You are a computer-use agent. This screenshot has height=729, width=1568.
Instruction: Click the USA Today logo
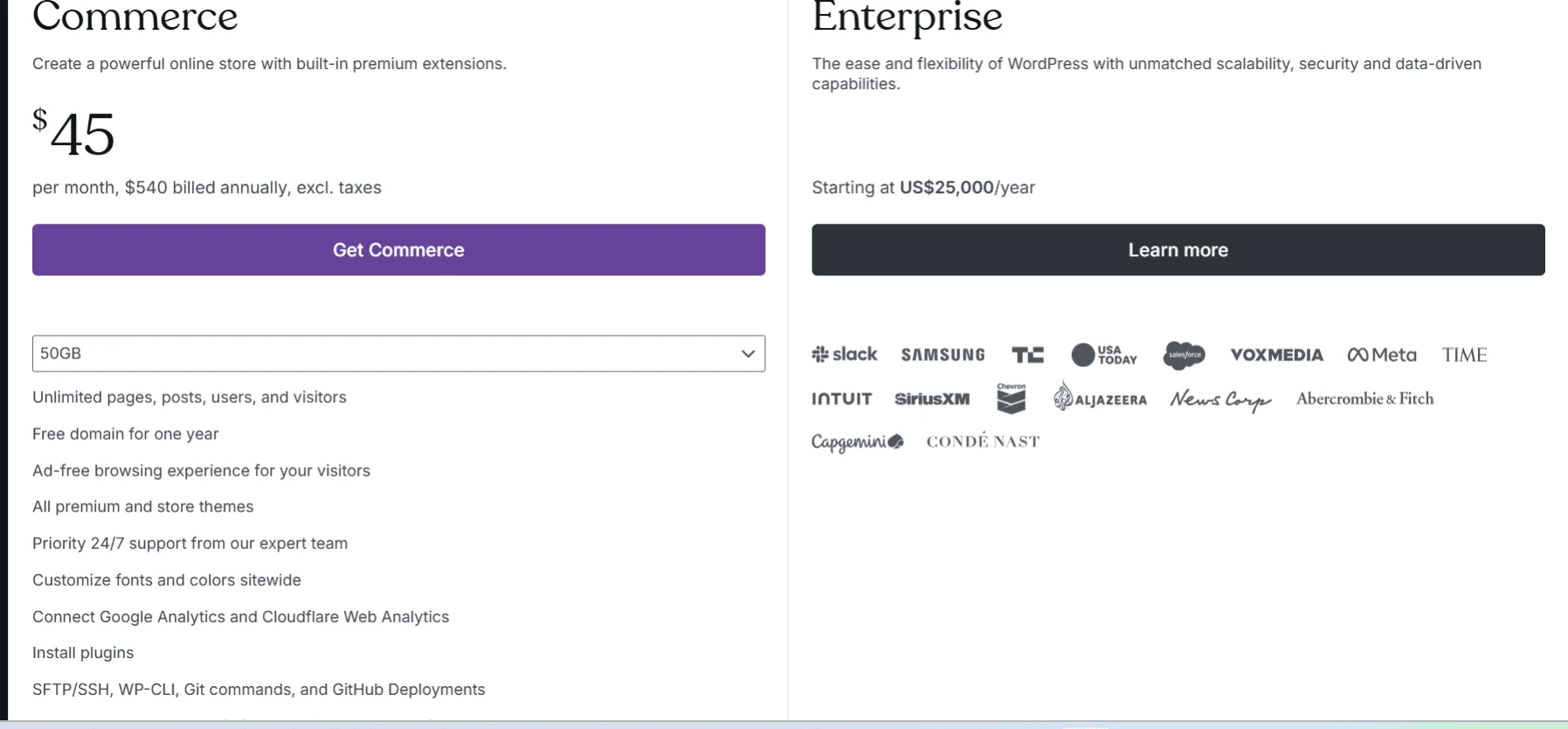(x=1104, y=354)
